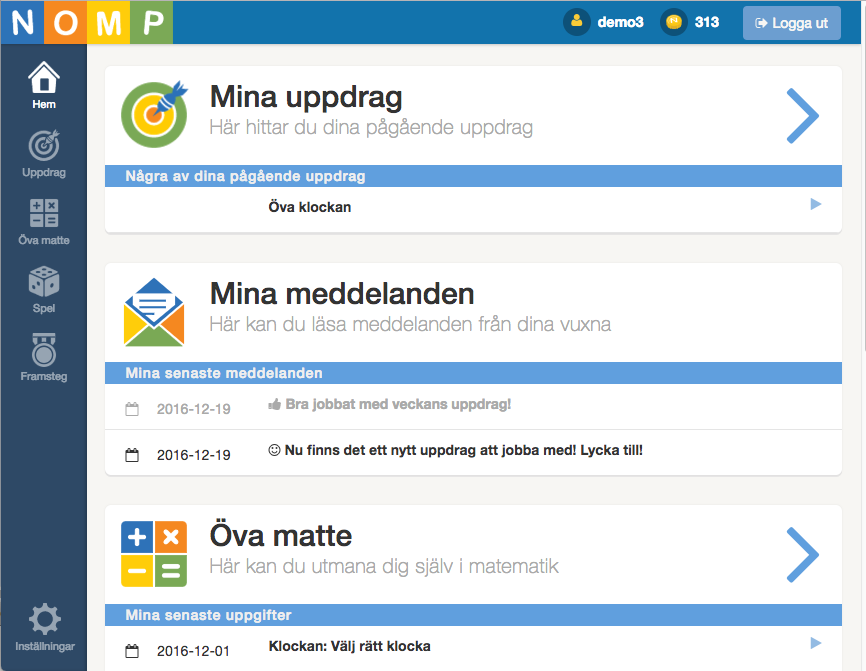Click the Mina meddelanden envelope icon
The width and height of the screenshot is (866, 671).
154,312
